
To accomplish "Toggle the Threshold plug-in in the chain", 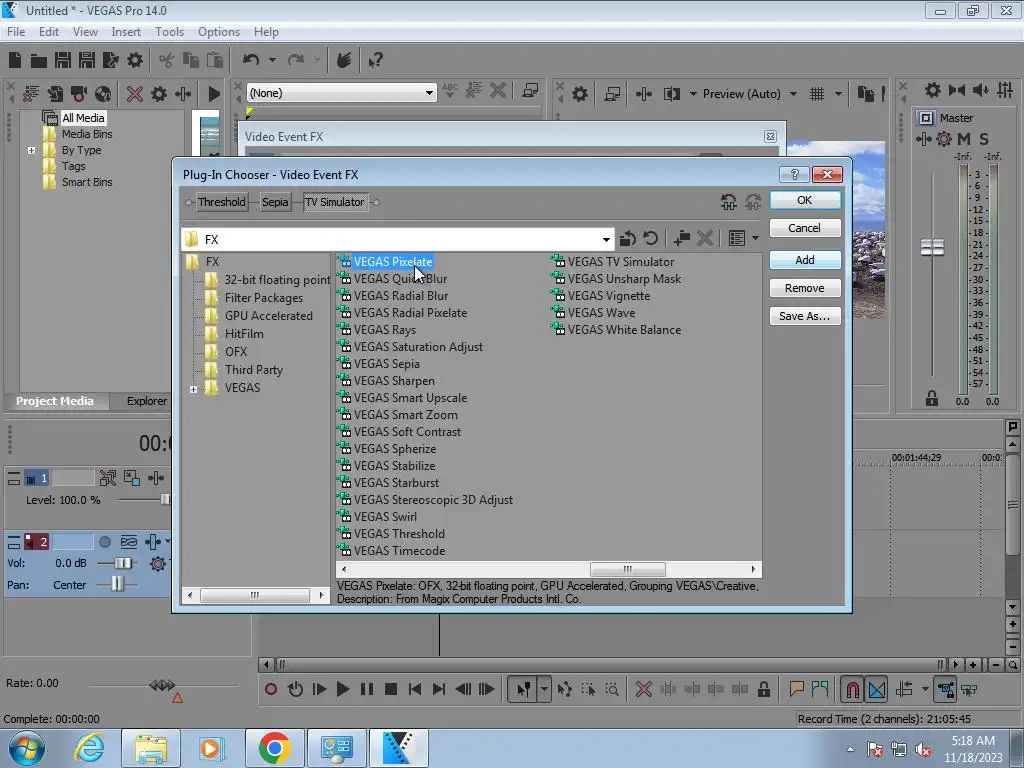I will click(x=221, y=202).
